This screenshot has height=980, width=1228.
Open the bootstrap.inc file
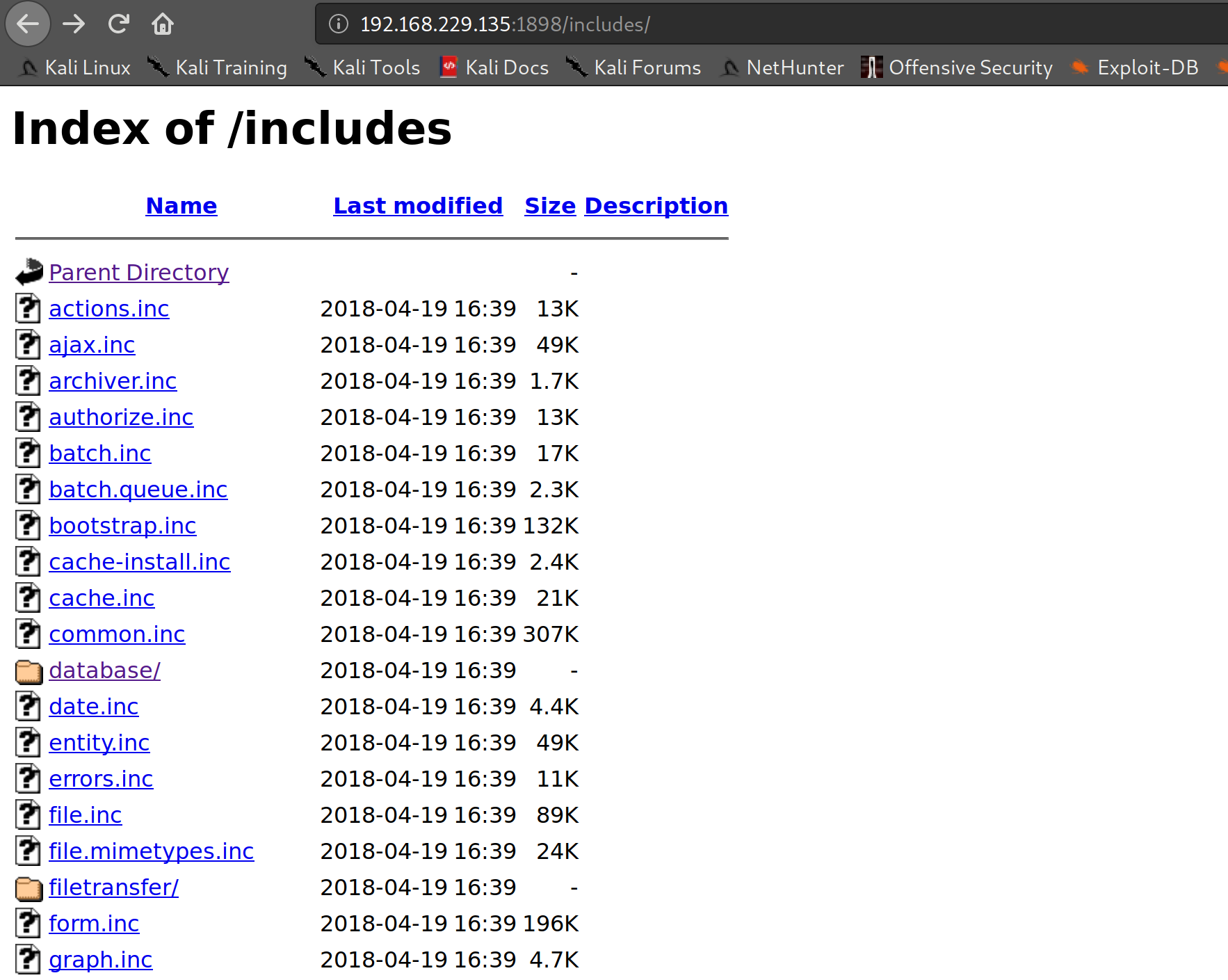click(x=122, y=525)
